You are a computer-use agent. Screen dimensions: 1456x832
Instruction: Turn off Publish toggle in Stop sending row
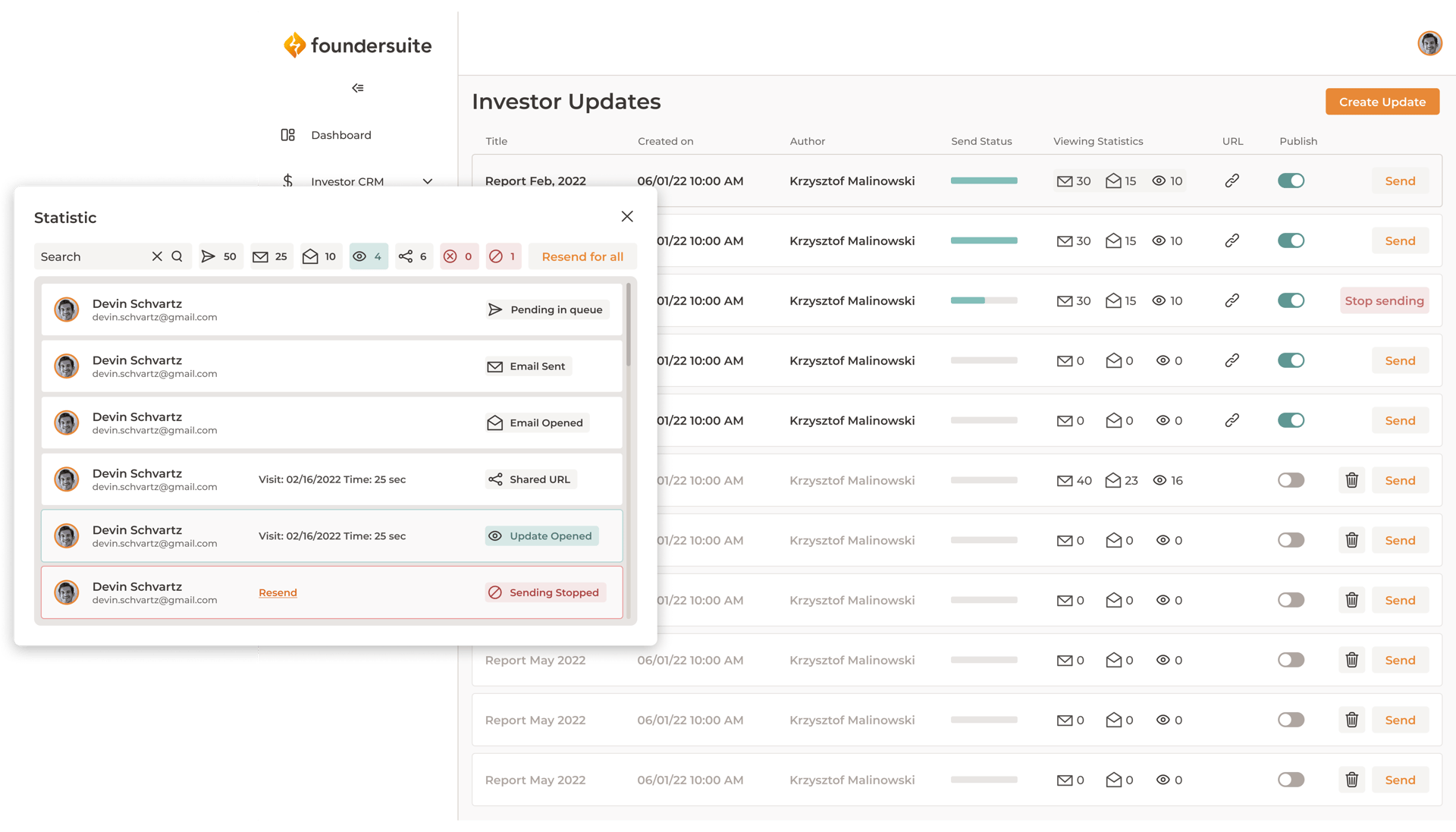tap(1291, 300)
